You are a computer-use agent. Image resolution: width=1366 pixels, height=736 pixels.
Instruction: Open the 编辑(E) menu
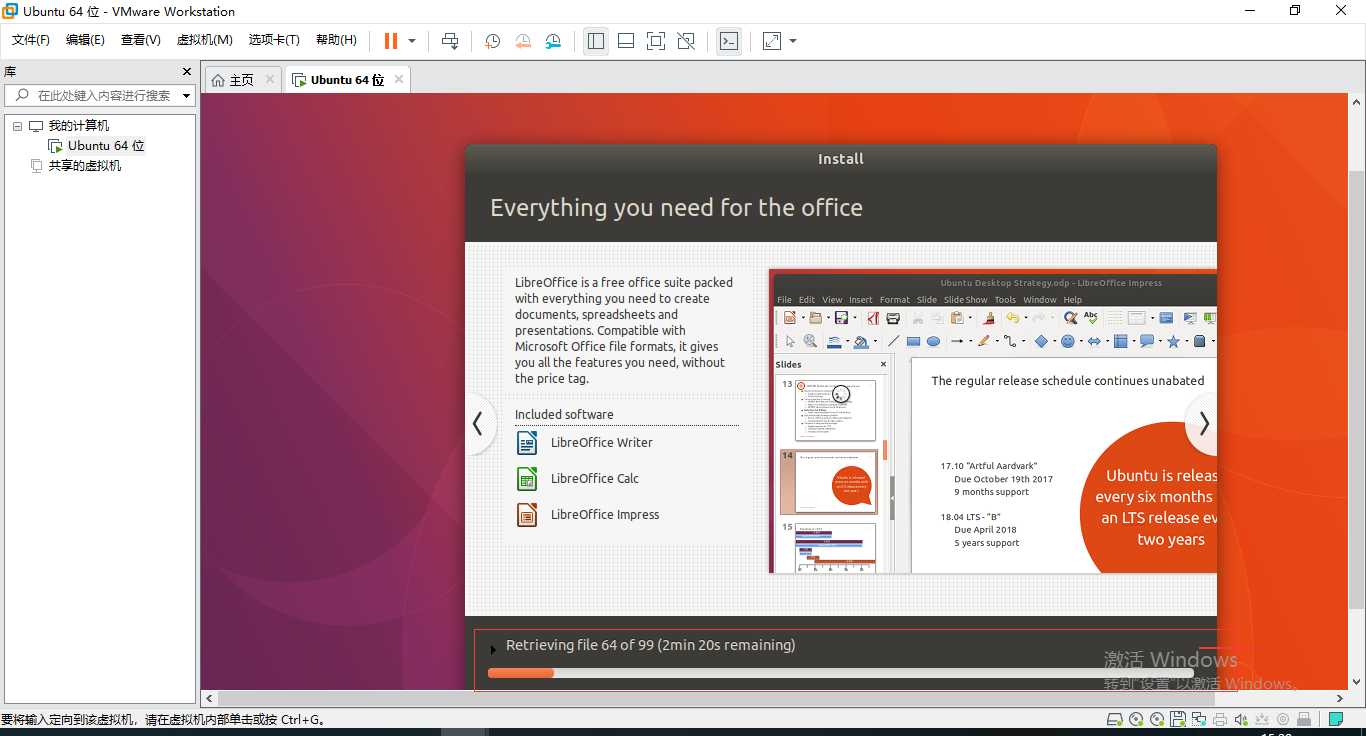click(x=85, y=40)
